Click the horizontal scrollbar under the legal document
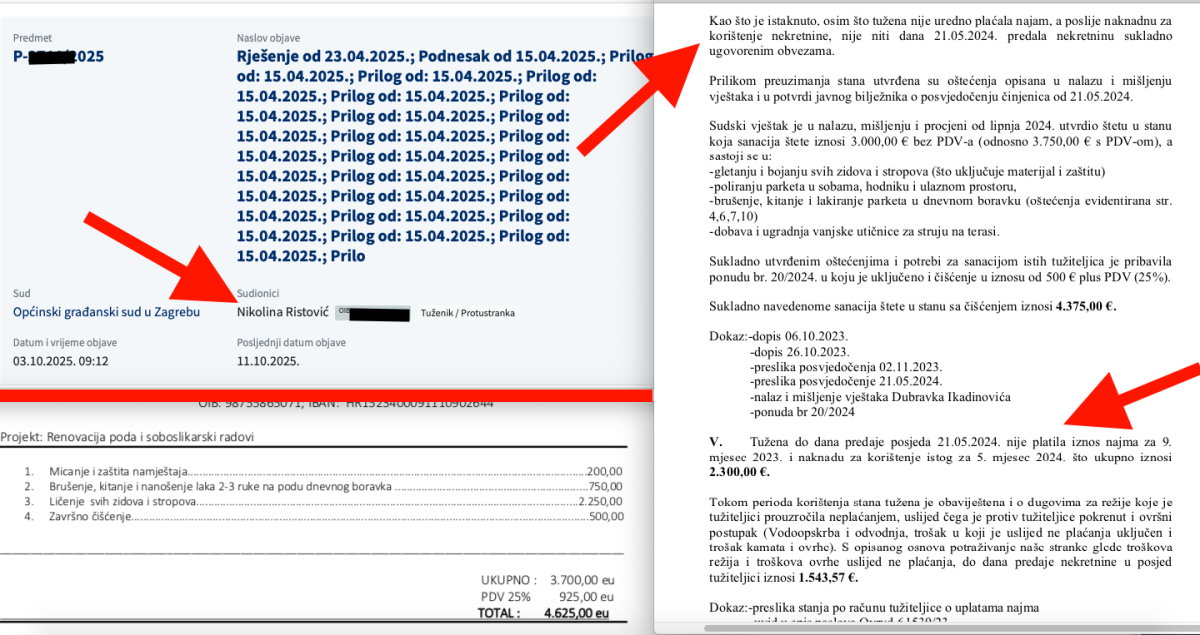The width and height of the screenshot is (1200, 635). (x=900, y=629)
